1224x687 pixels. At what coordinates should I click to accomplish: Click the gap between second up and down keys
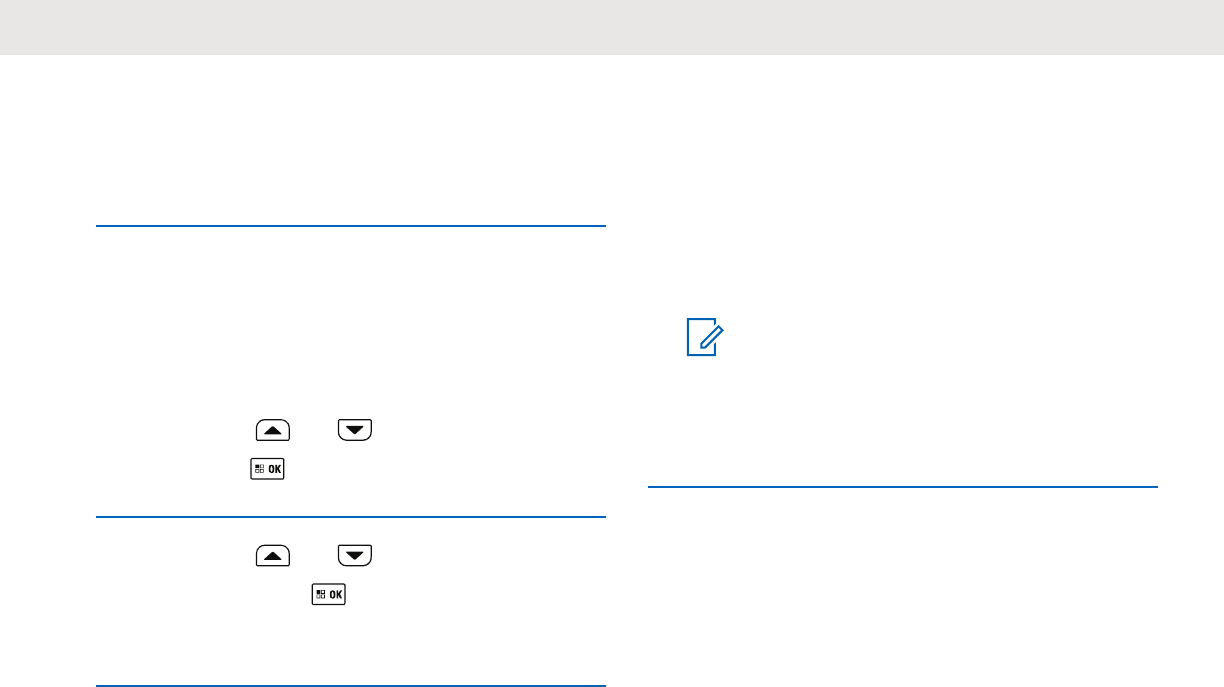(x=314, y=555)
